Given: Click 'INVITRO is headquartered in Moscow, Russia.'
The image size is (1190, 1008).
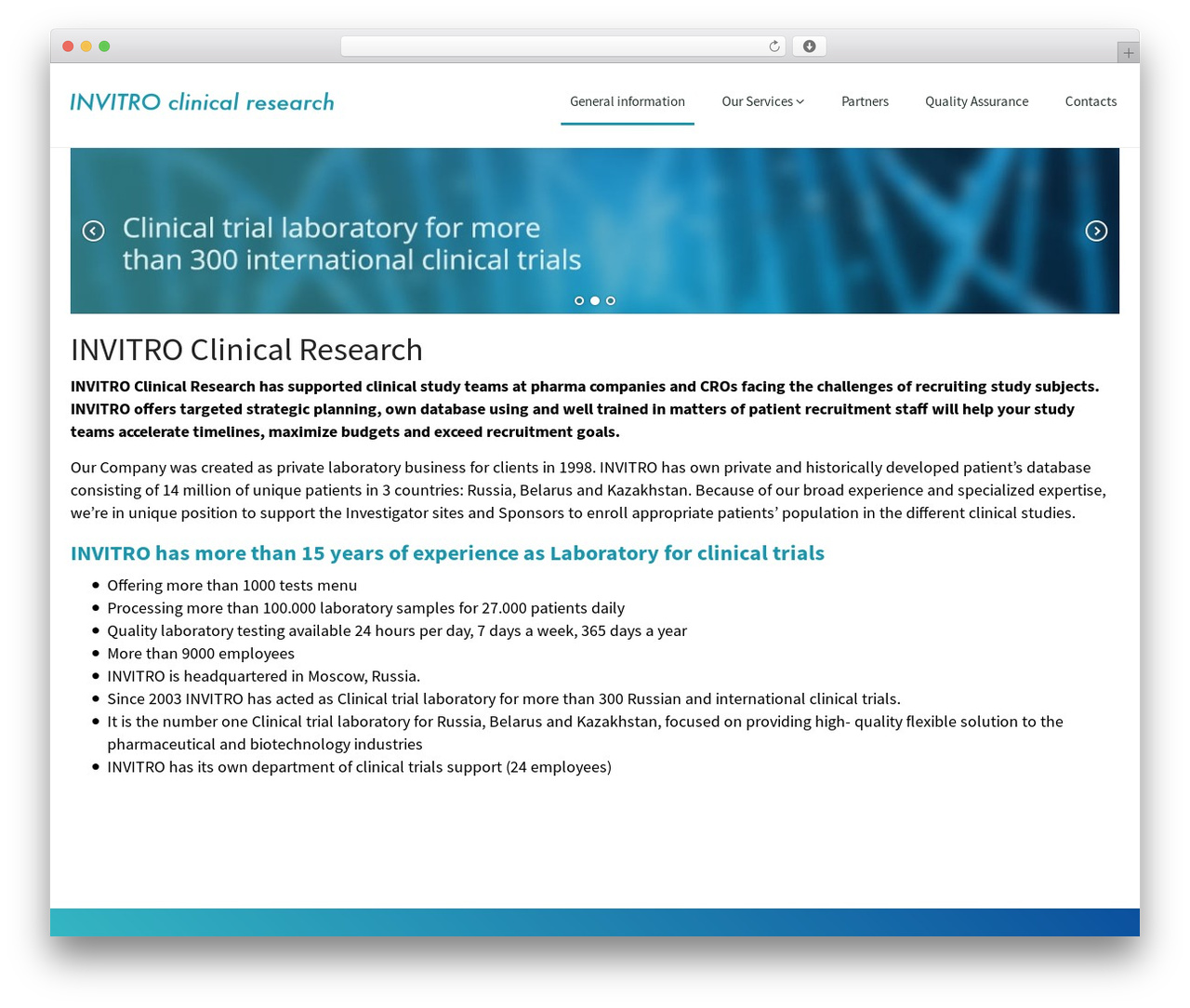Looking at the screenshot, I should pos(264,676).
